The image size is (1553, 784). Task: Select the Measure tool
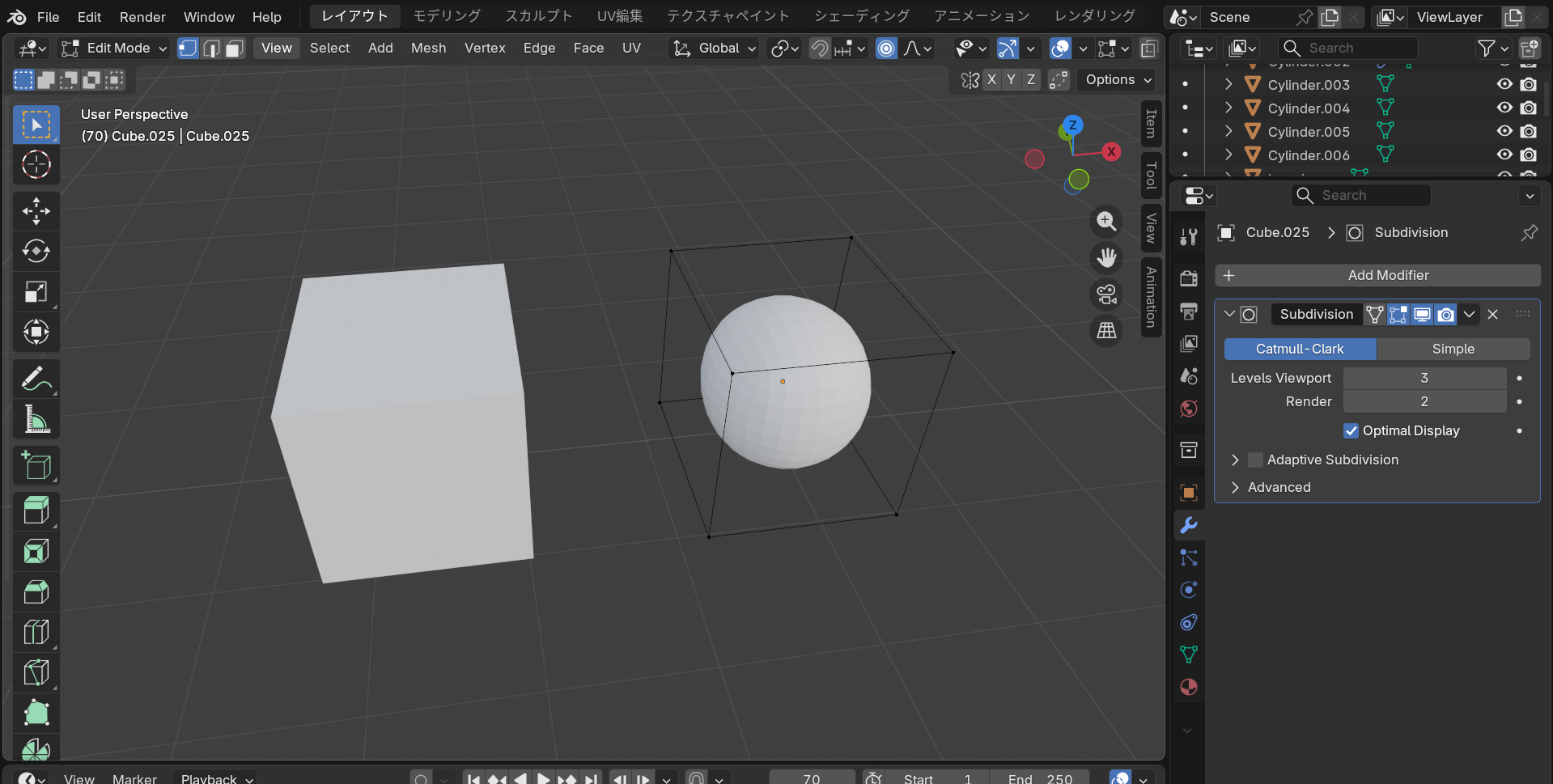(36, 419)
